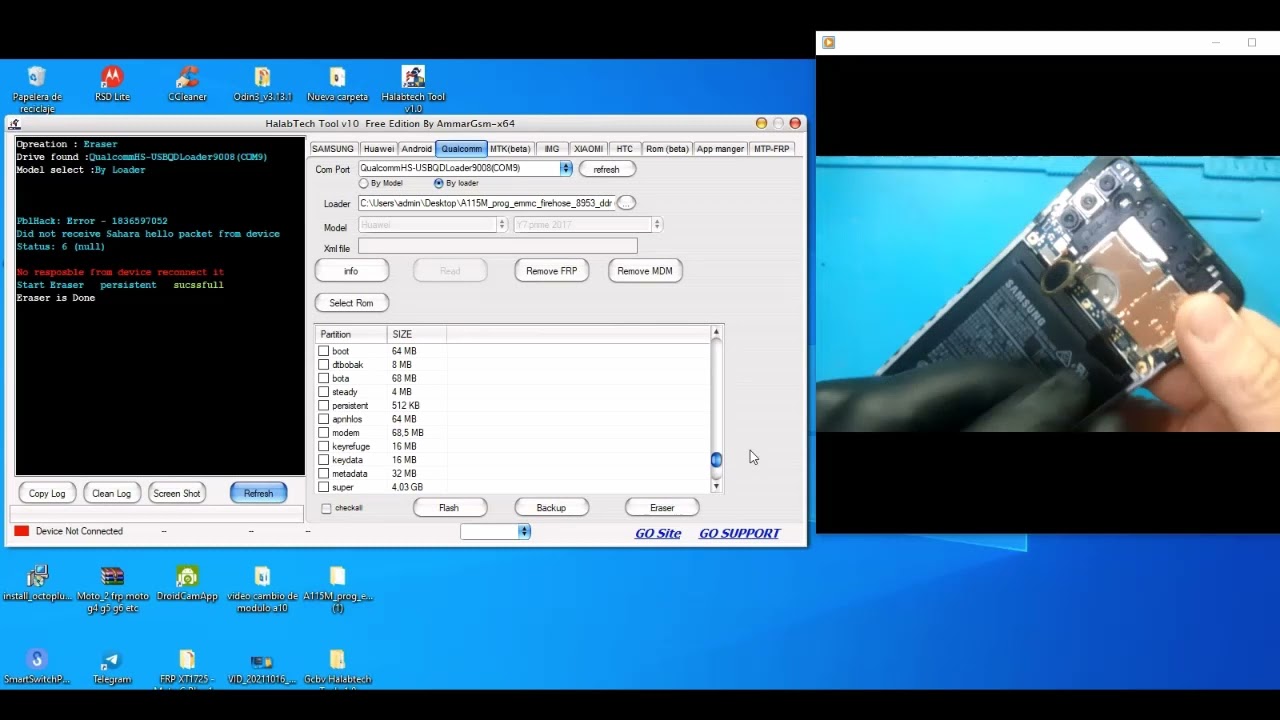Switch to the XIAOMI tab

pyautogui.click(x=588, y=149)
